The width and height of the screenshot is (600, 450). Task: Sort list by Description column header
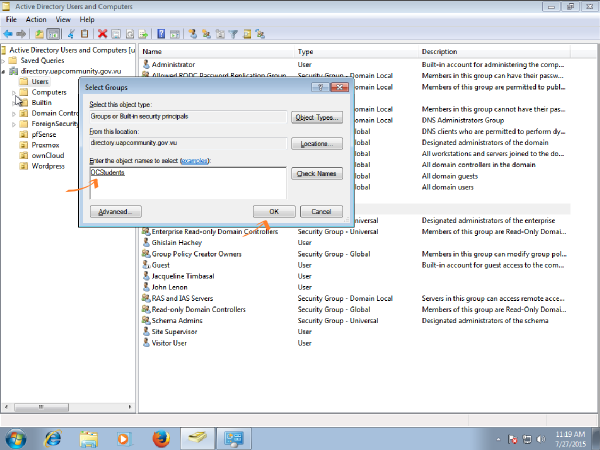[495, 52]
